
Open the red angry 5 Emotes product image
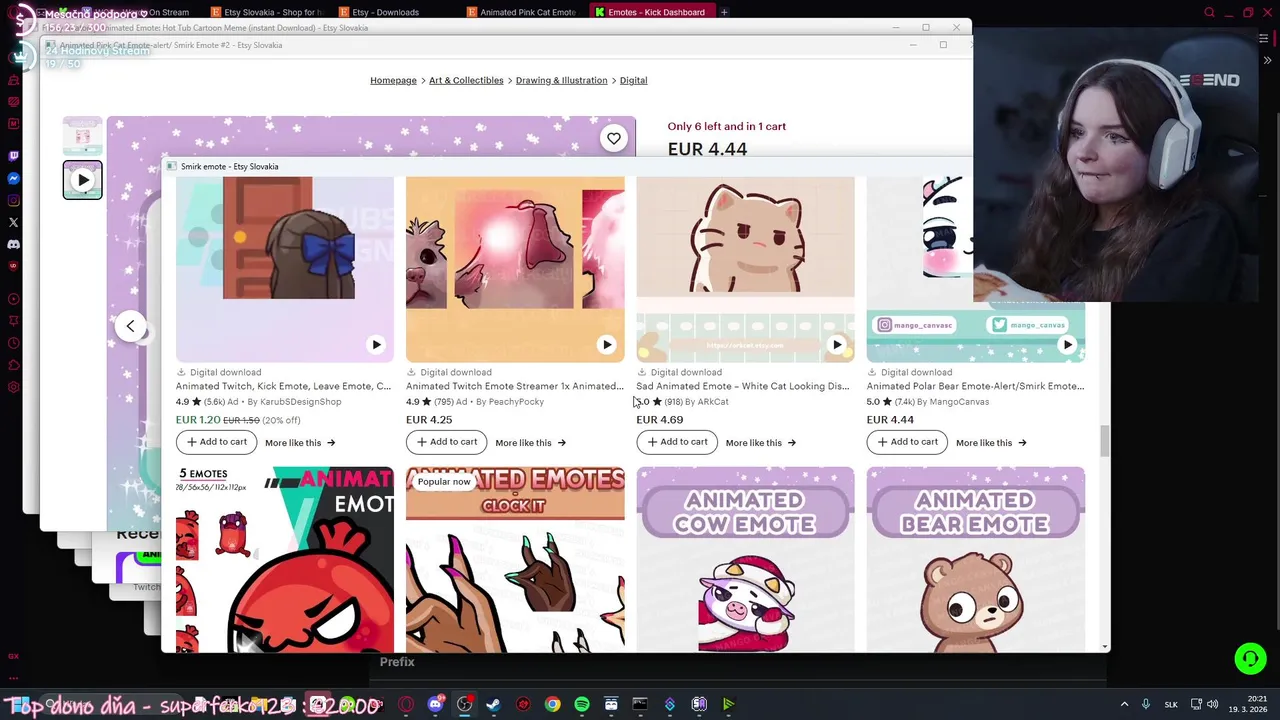point(285,559)
